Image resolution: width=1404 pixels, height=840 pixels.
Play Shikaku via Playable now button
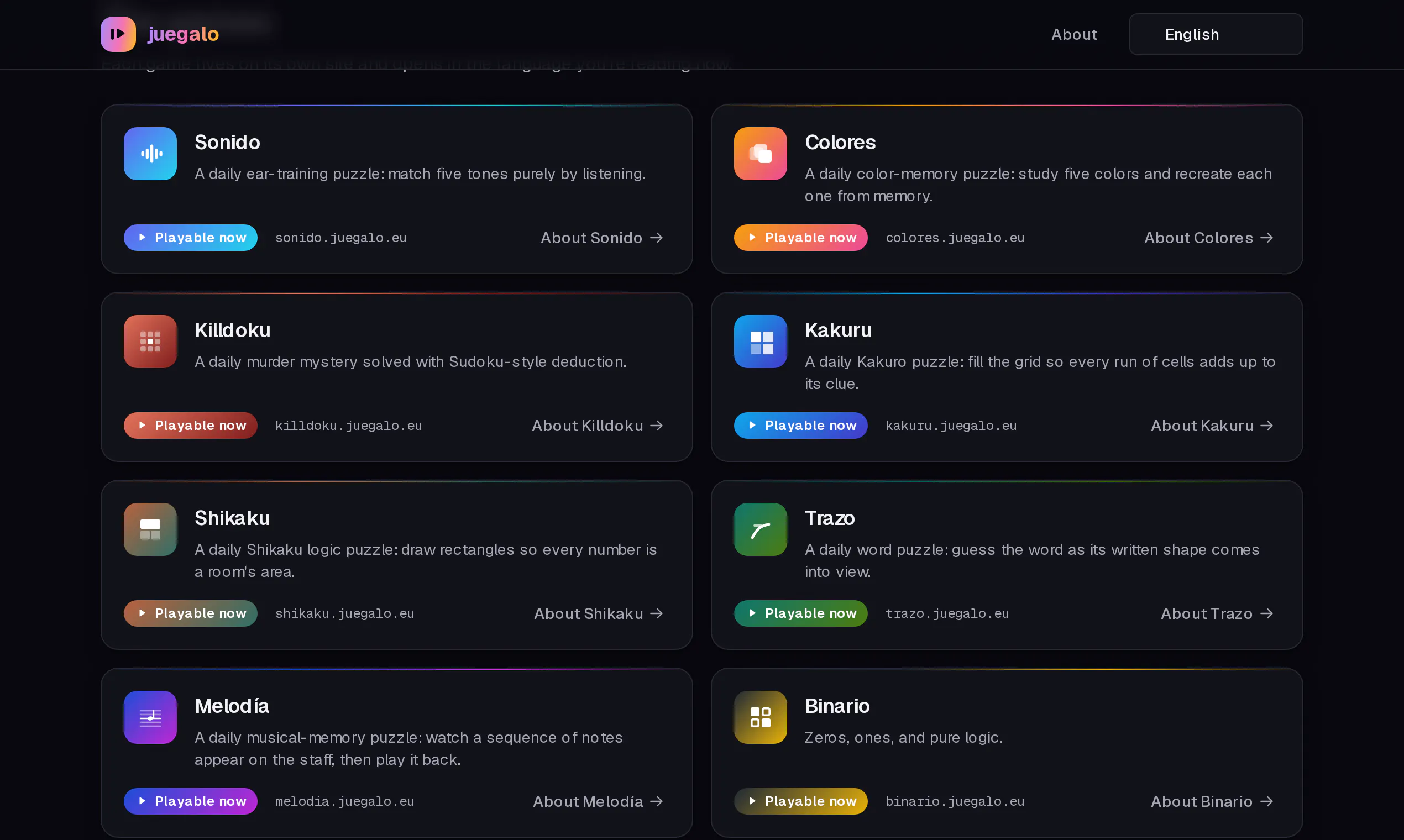[x=190, y=613]
